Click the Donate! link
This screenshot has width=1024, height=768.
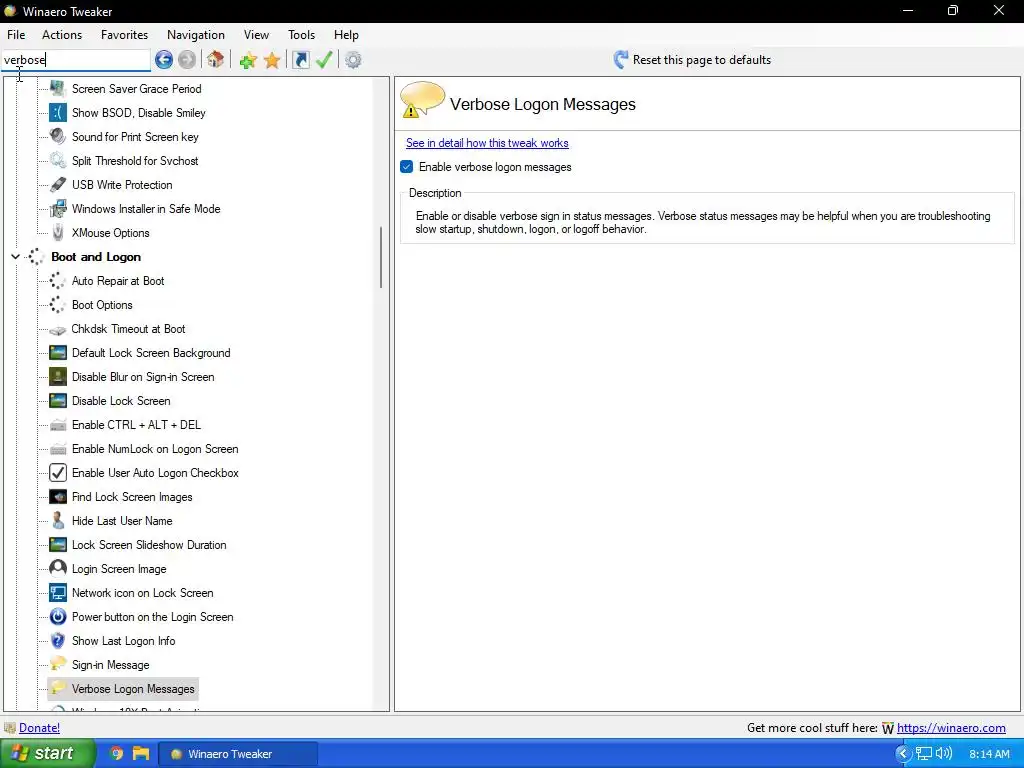pyautogui.click(x=39, y=728)
